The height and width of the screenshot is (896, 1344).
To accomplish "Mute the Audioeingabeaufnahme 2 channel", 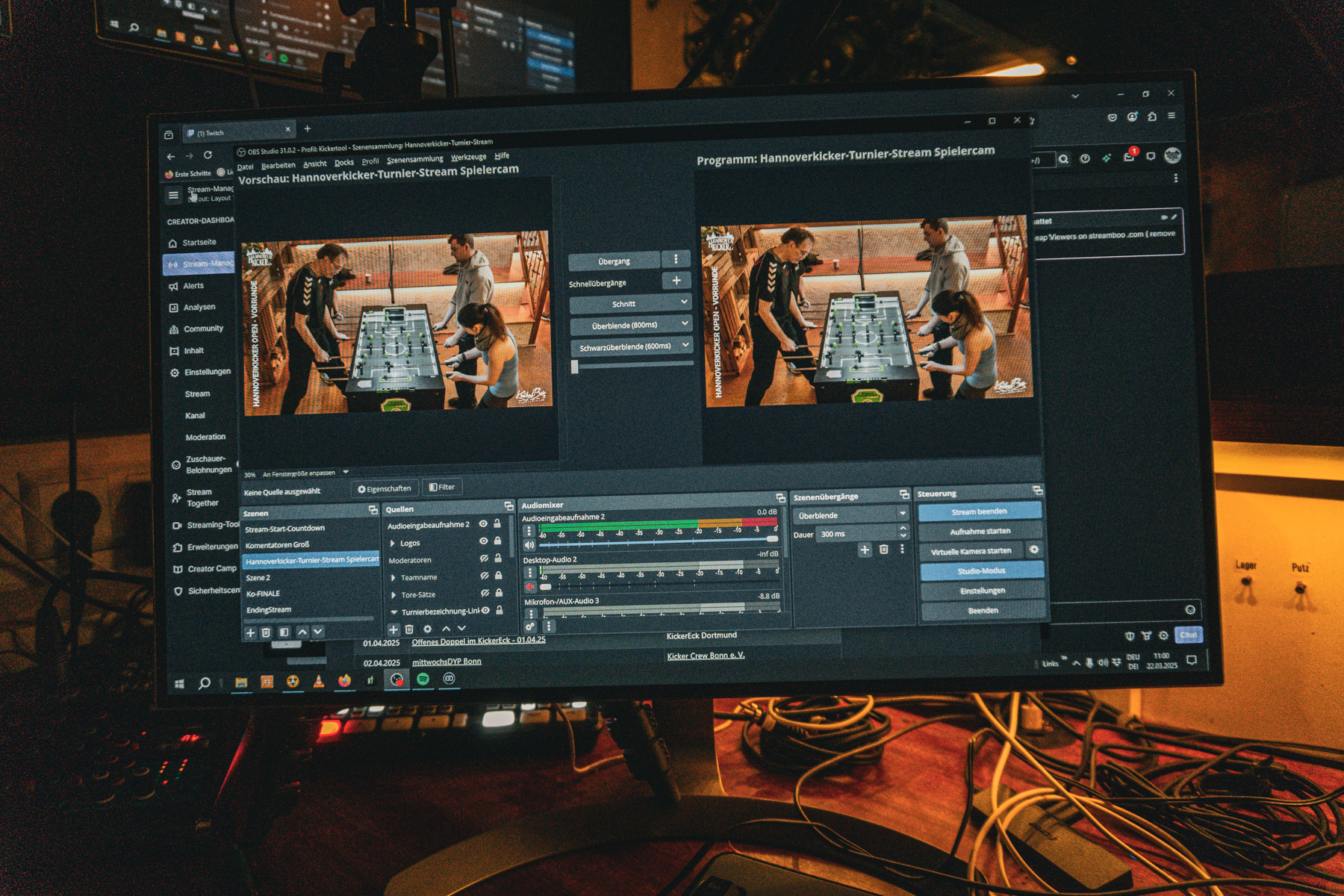I will pyautogui.click(x=529, y=545).
